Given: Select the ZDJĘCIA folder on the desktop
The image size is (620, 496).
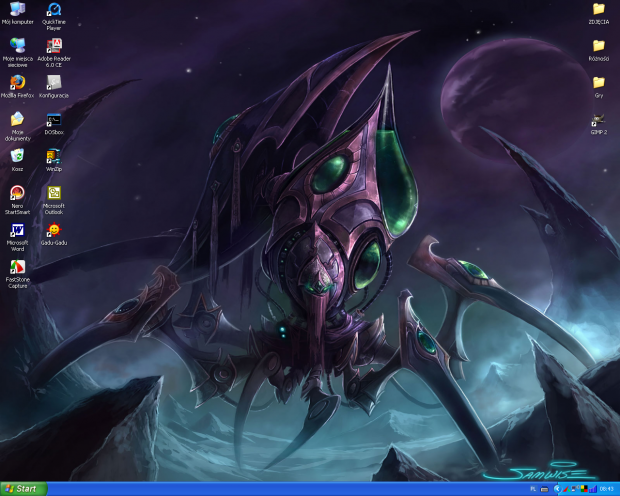Looking at the screenshot, I should [599, 13].
